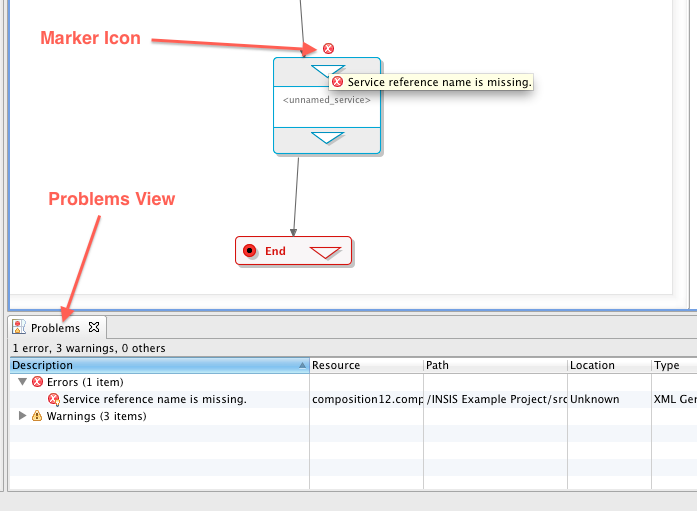Click the triangle icon on End node
Screen dimensions: 697x511
tap(326, 252)
